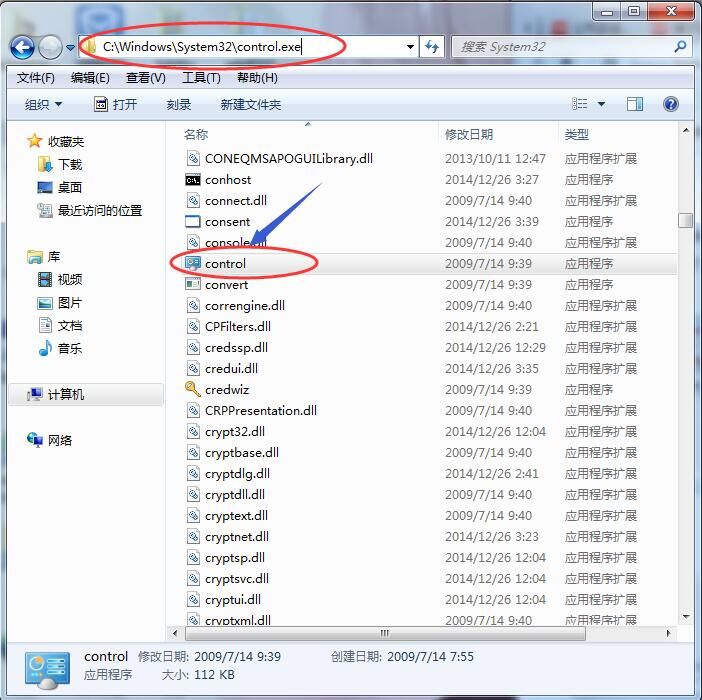Image resolution: width=702 pixels, height=700 pixels.
Task: Sort by the Date Modified (修改日期) column
Action: (469, 134)
